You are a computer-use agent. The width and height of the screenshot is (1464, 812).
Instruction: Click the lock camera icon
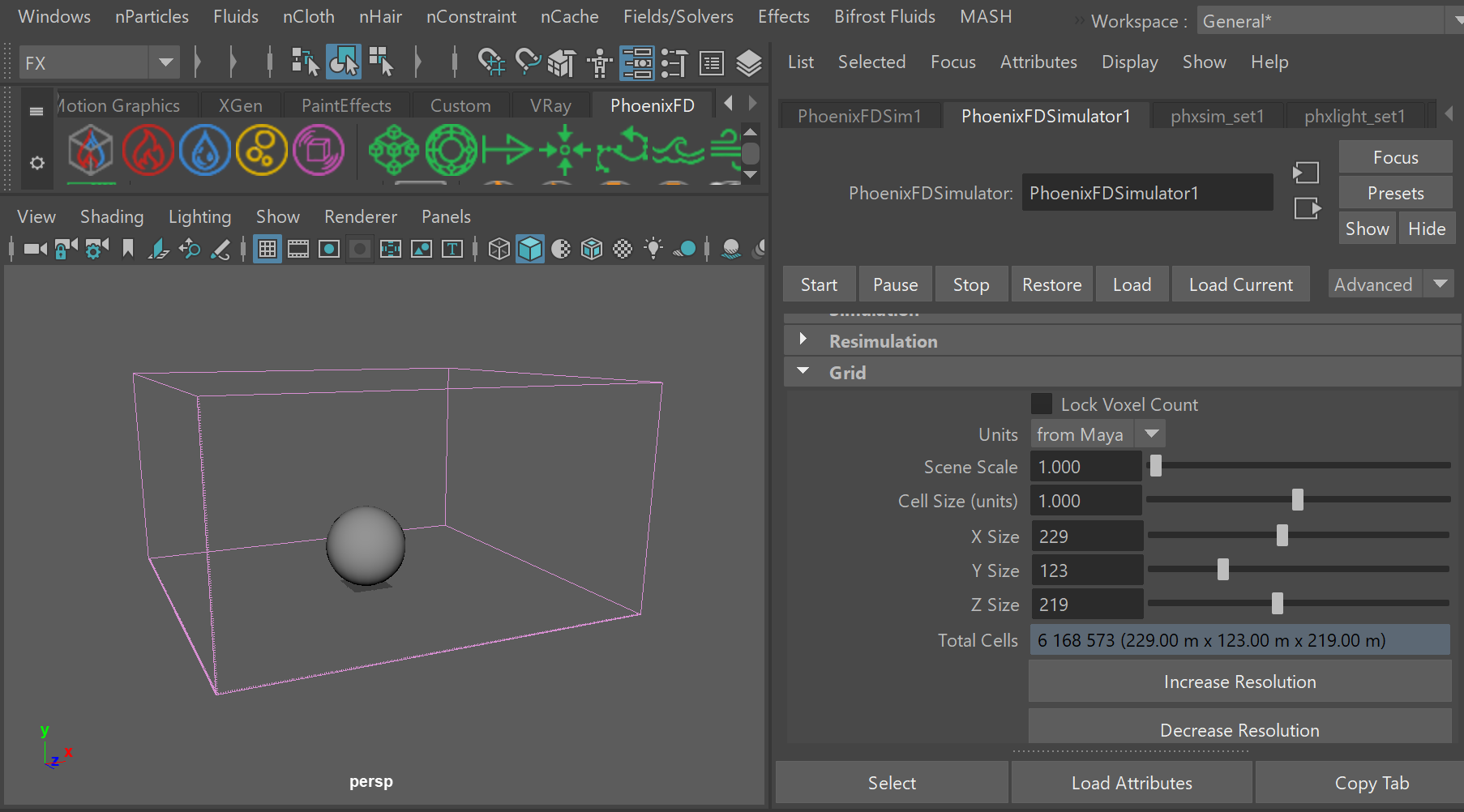pos(66,249)
